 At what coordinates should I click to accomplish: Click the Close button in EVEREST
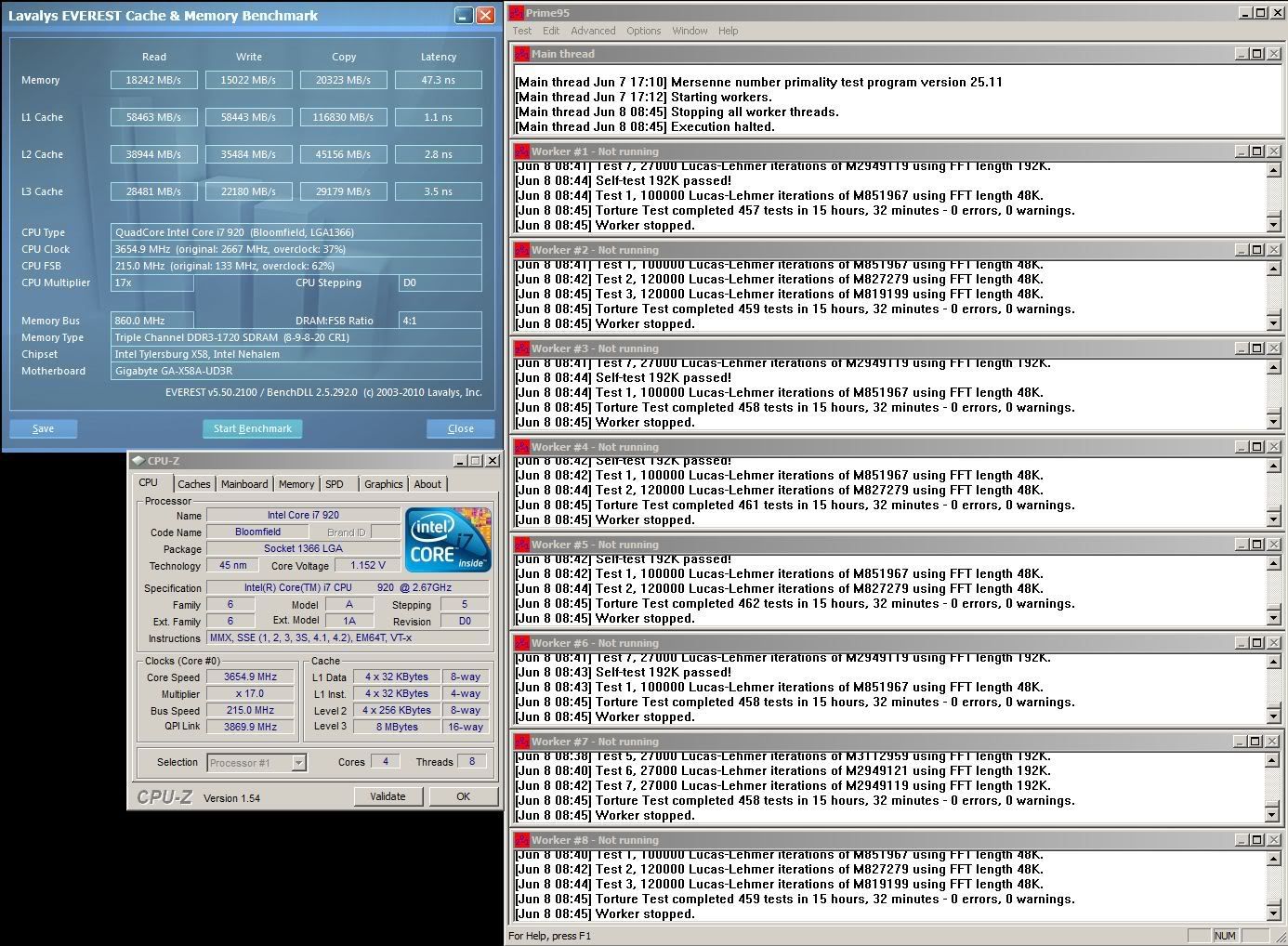point(461,428)
